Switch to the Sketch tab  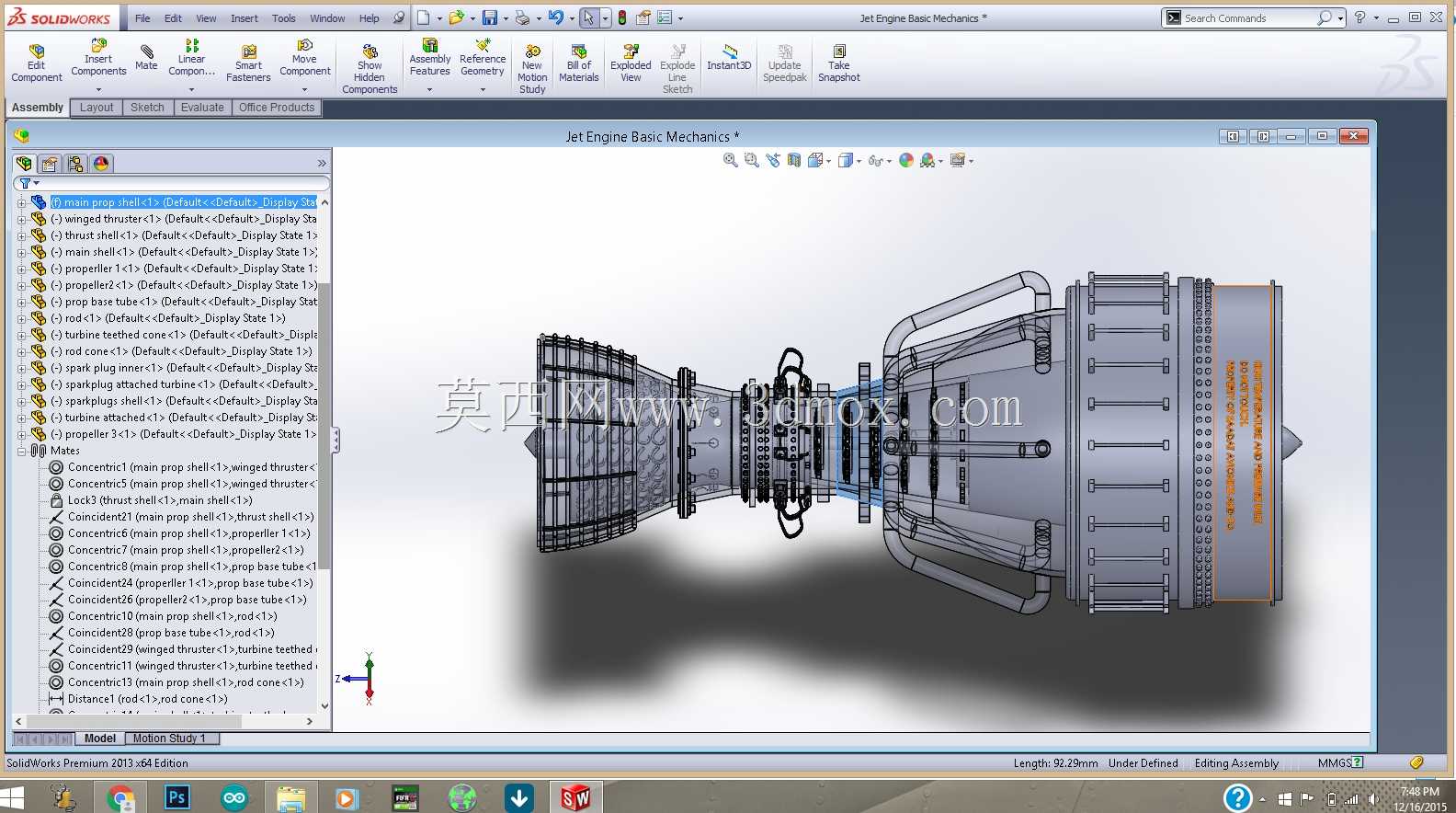click(x=147, y=108)
